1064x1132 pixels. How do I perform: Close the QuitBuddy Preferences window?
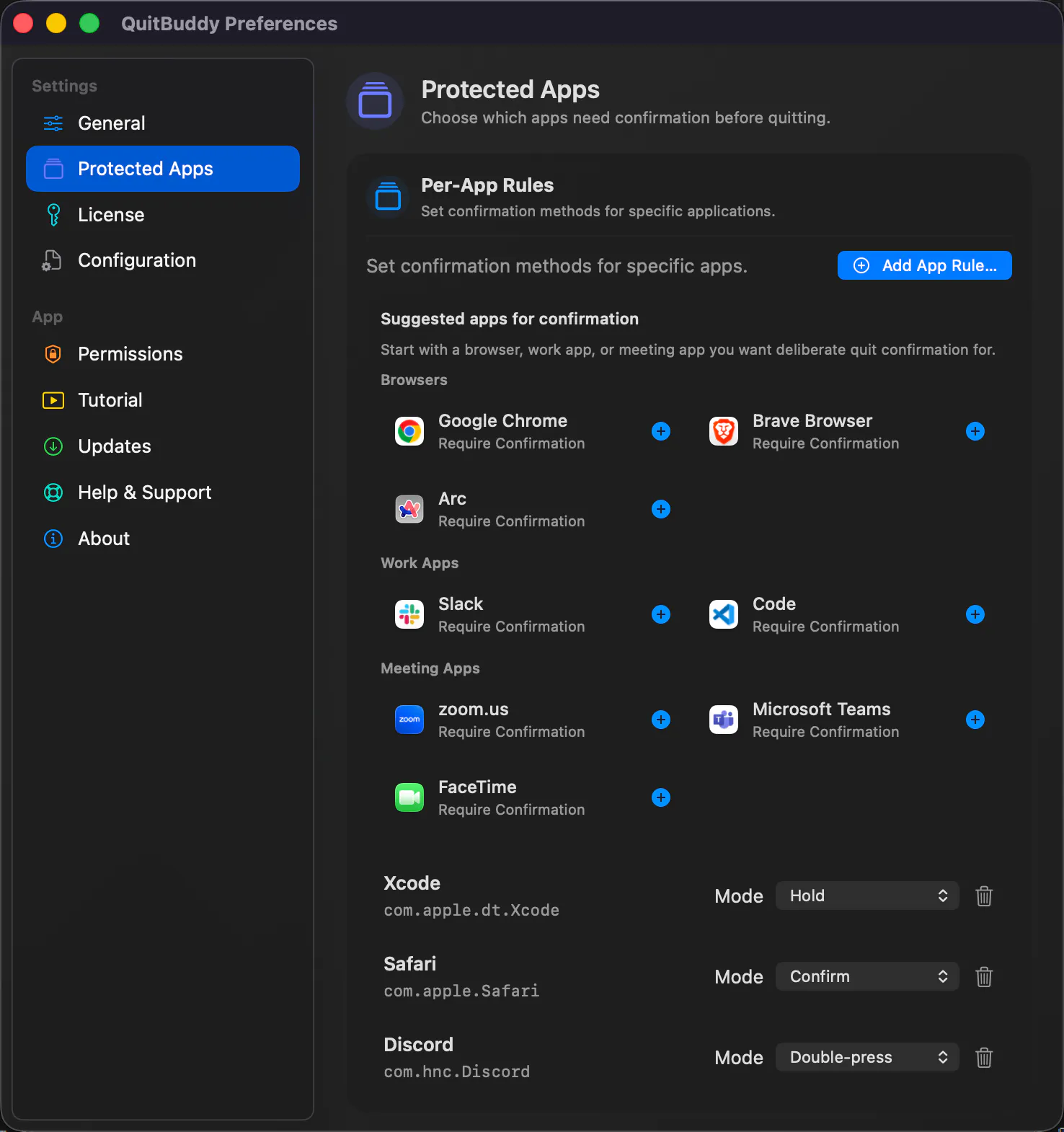click(x=23, y=24)
